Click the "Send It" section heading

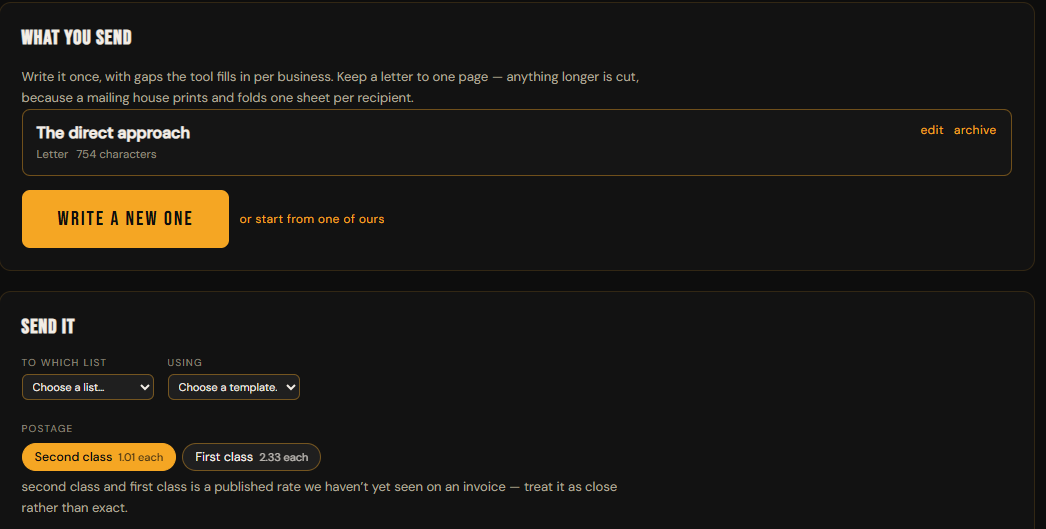tap(48, 326)
